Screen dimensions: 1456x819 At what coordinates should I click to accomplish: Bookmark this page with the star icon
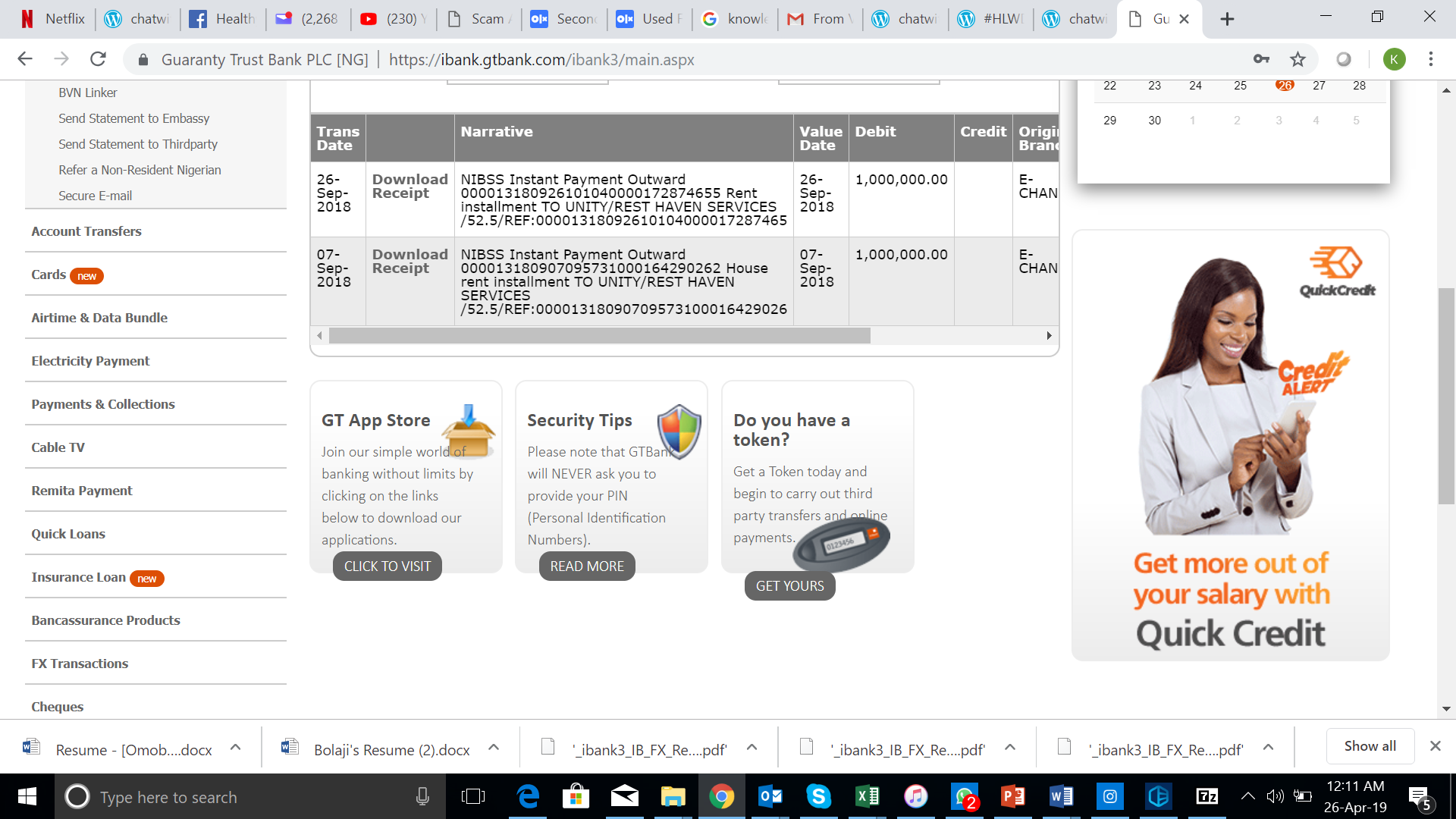pos(1298,59)
